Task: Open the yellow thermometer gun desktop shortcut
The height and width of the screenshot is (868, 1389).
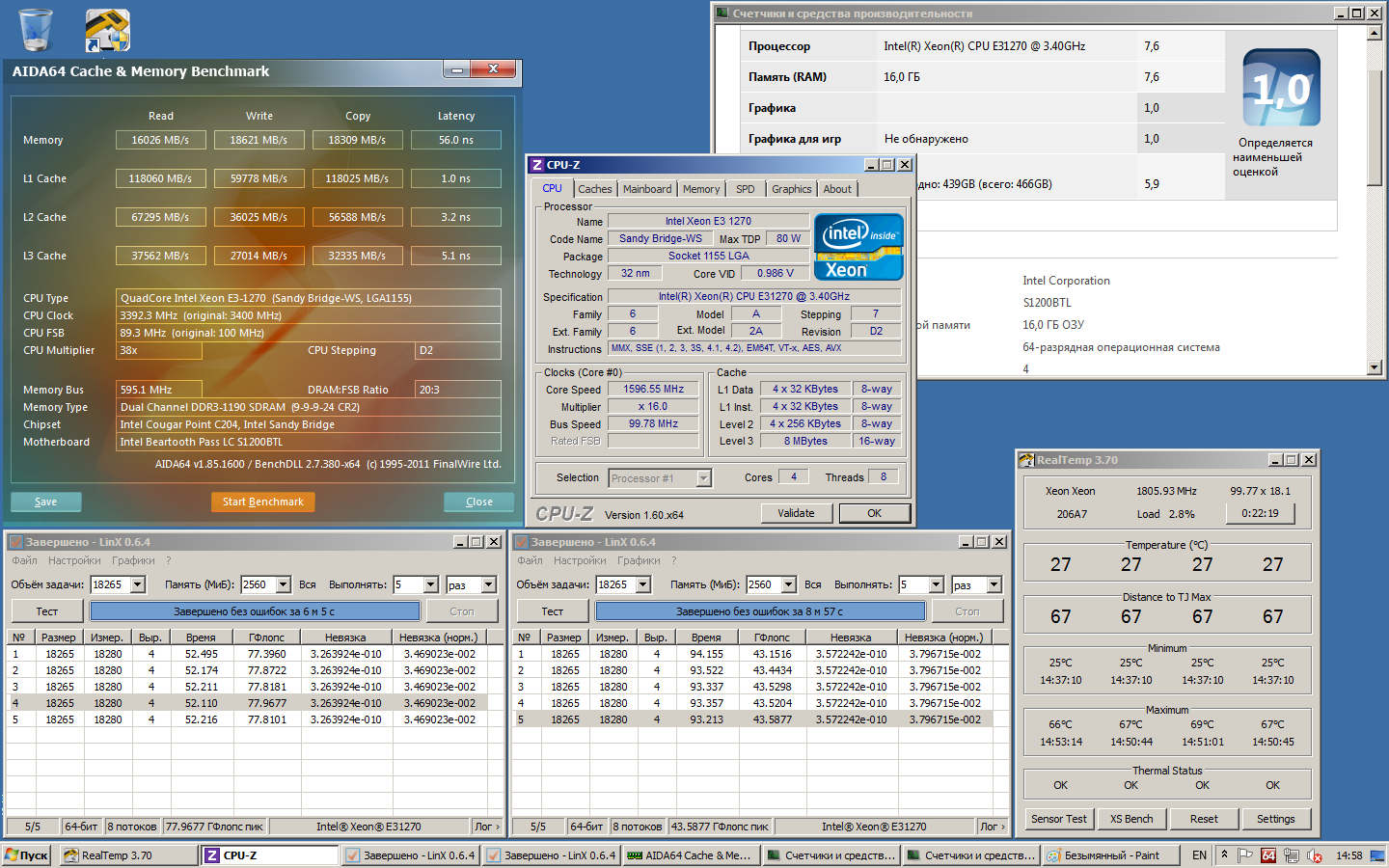Action: tap(107, 30)
